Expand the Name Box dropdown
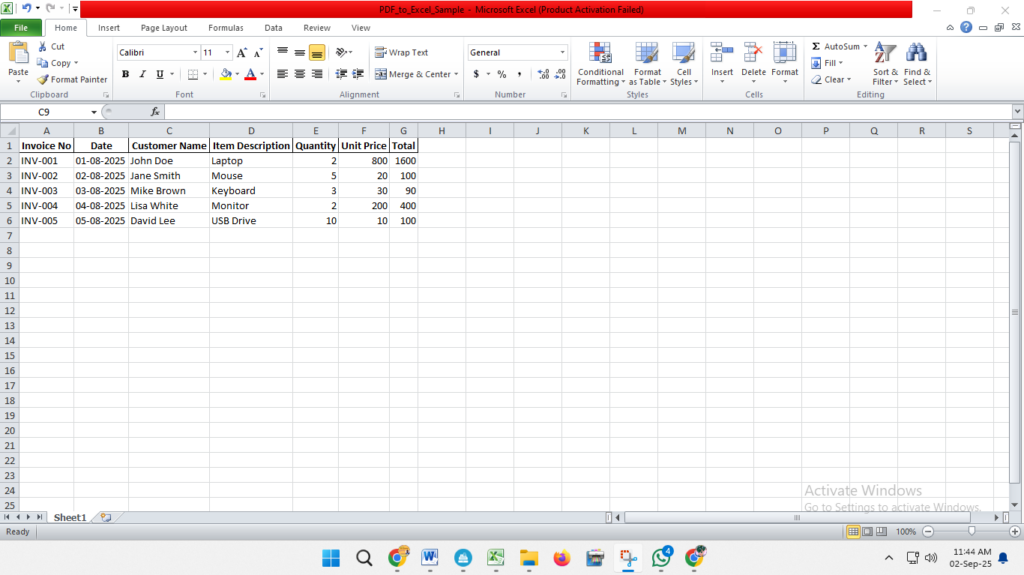This screenshot has height=575, width=1024. pos(94,112)
